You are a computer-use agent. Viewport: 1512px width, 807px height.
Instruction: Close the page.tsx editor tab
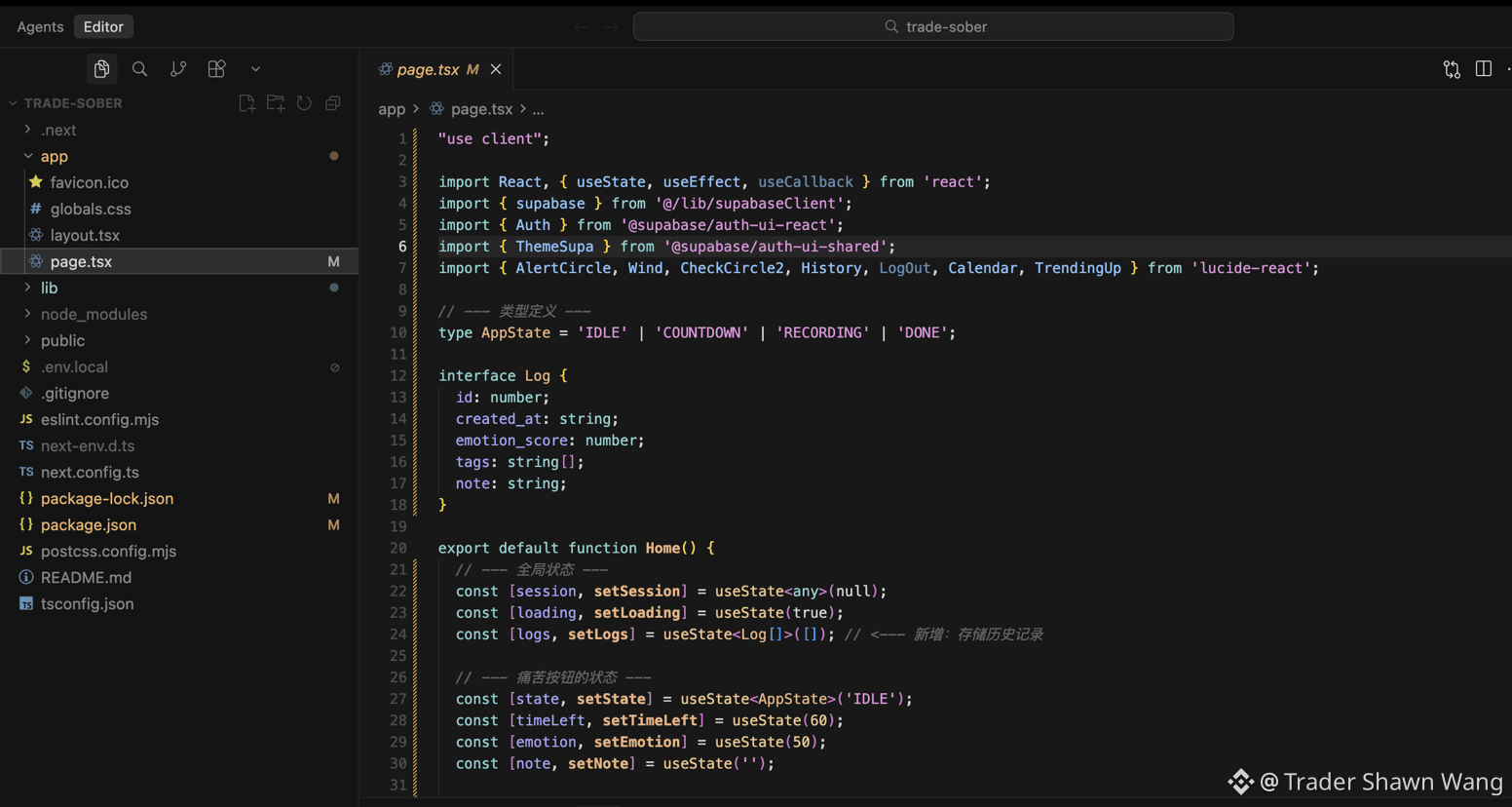[496, 69]
